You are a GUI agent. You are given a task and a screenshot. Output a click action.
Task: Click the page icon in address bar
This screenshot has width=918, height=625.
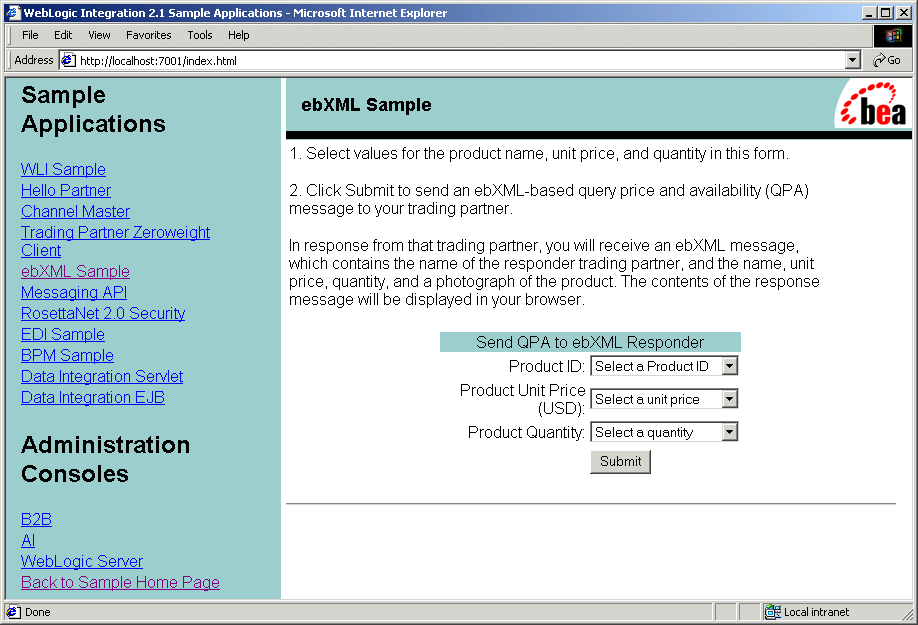69,60
